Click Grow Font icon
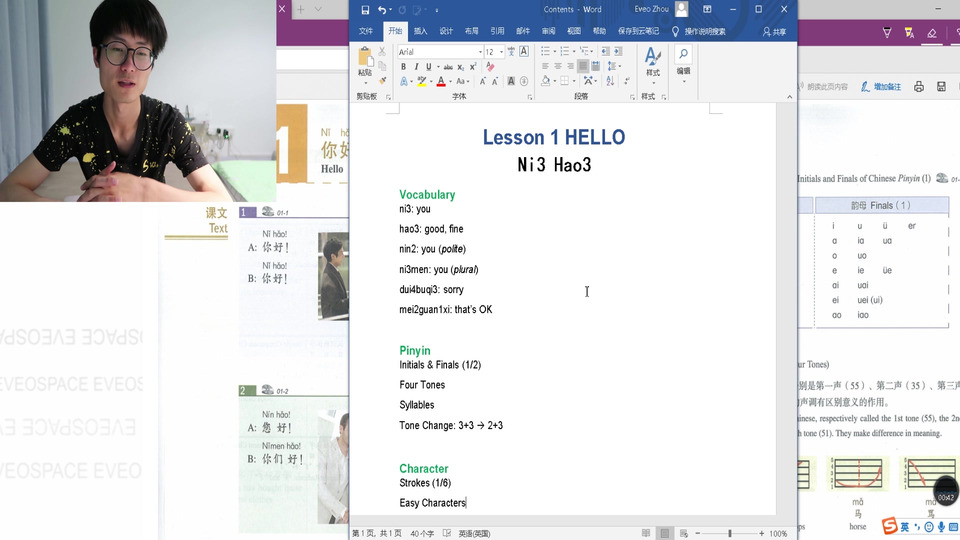 pyautogui.click(x=482, y=81)
